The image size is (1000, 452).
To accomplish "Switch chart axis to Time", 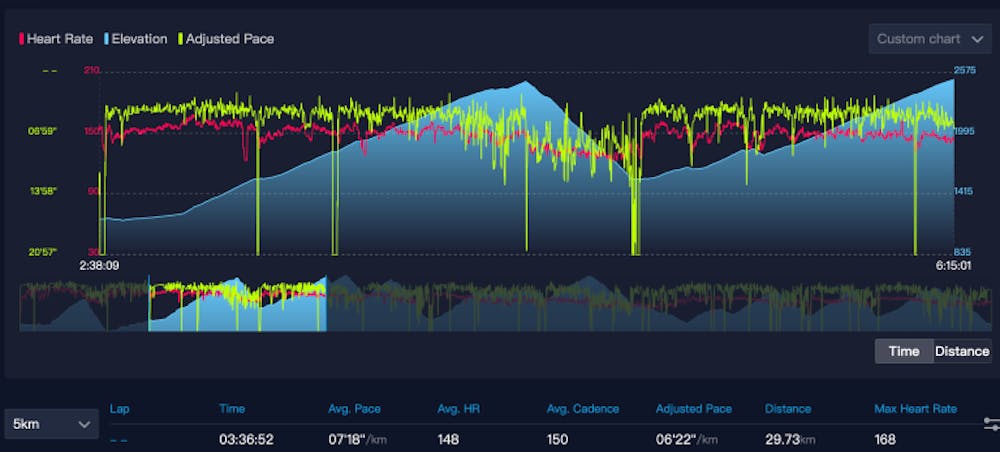I will click(903, 351).
